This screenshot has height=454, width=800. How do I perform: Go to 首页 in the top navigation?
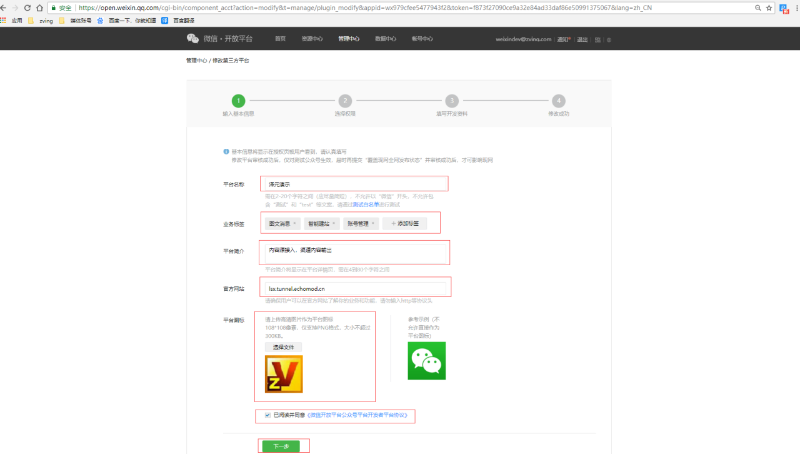pos(280,39)
